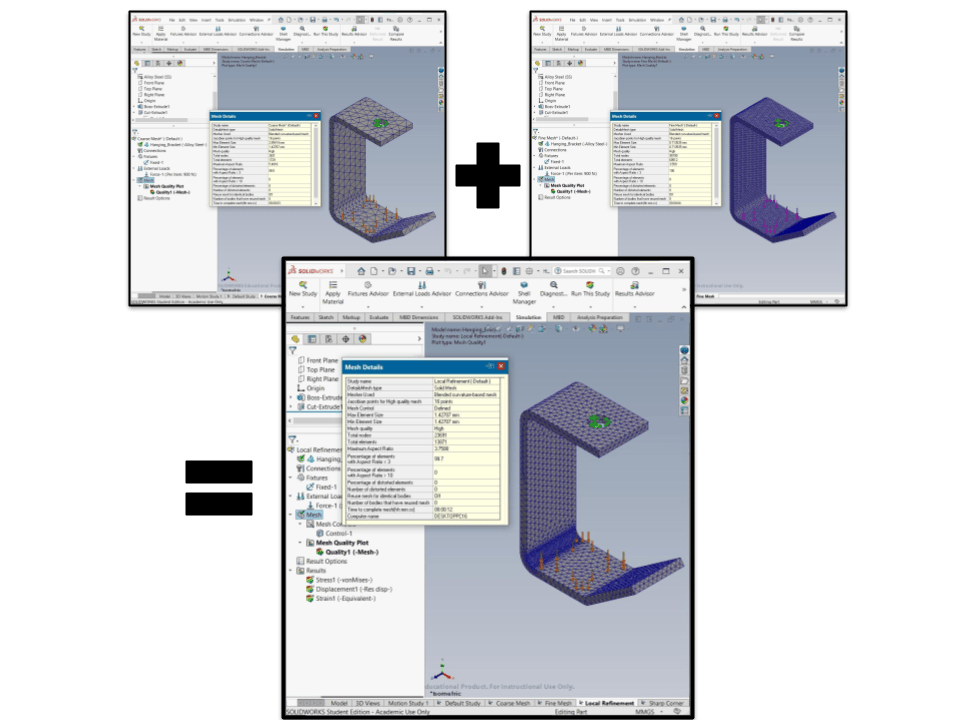This screenshot has width=960, height=720.
Task: Switch to Evaluate tab in bottom window
Action: point(378,317)
